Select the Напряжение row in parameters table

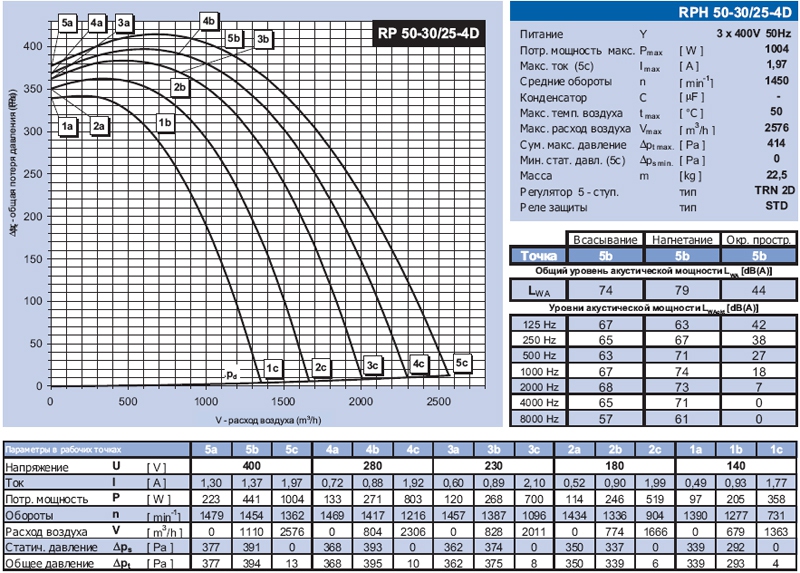[x=40, y=467]
